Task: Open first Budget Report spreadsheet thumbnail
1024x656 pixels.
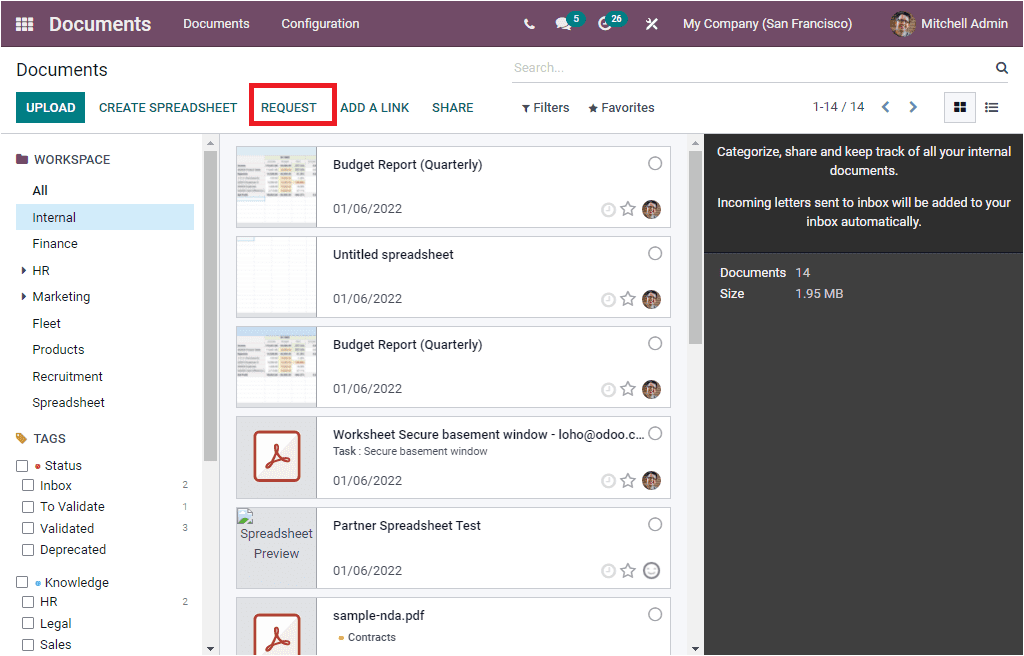Action: (276, 187)
